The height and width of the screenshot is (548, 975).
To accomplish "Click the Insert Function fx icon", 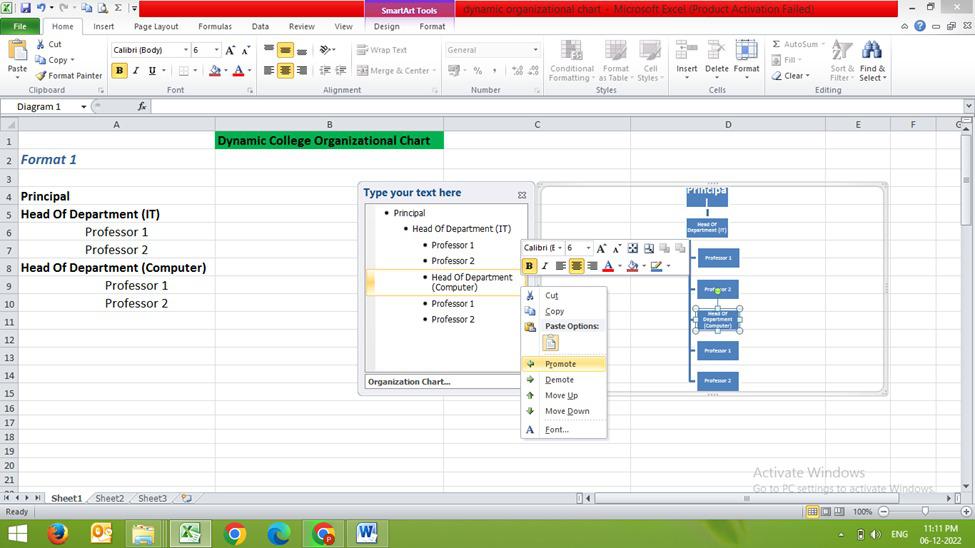I will [142, 106].
